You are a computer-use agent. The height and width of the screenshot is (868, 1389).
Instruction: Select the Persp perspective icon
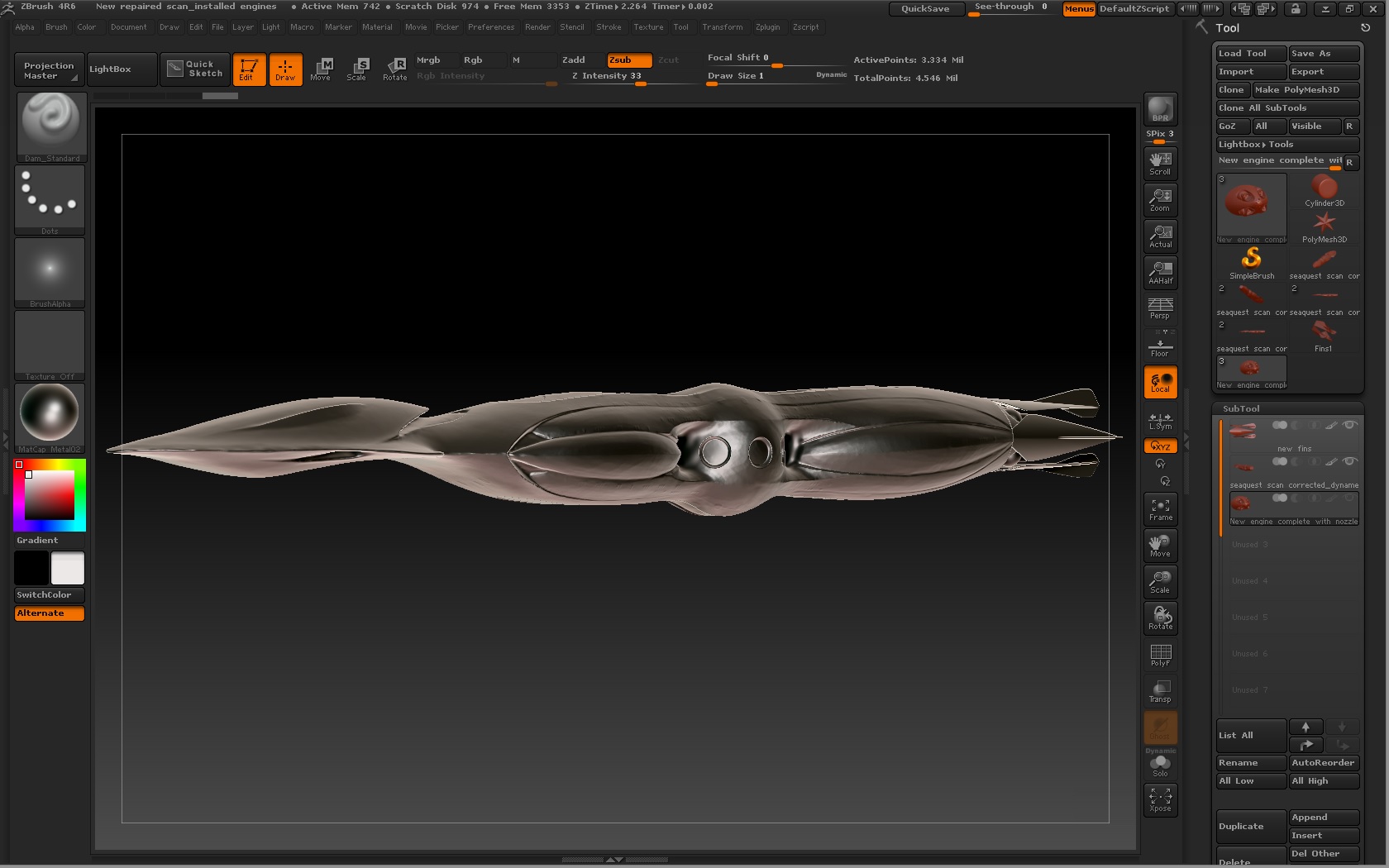(x=1160, y=308)
